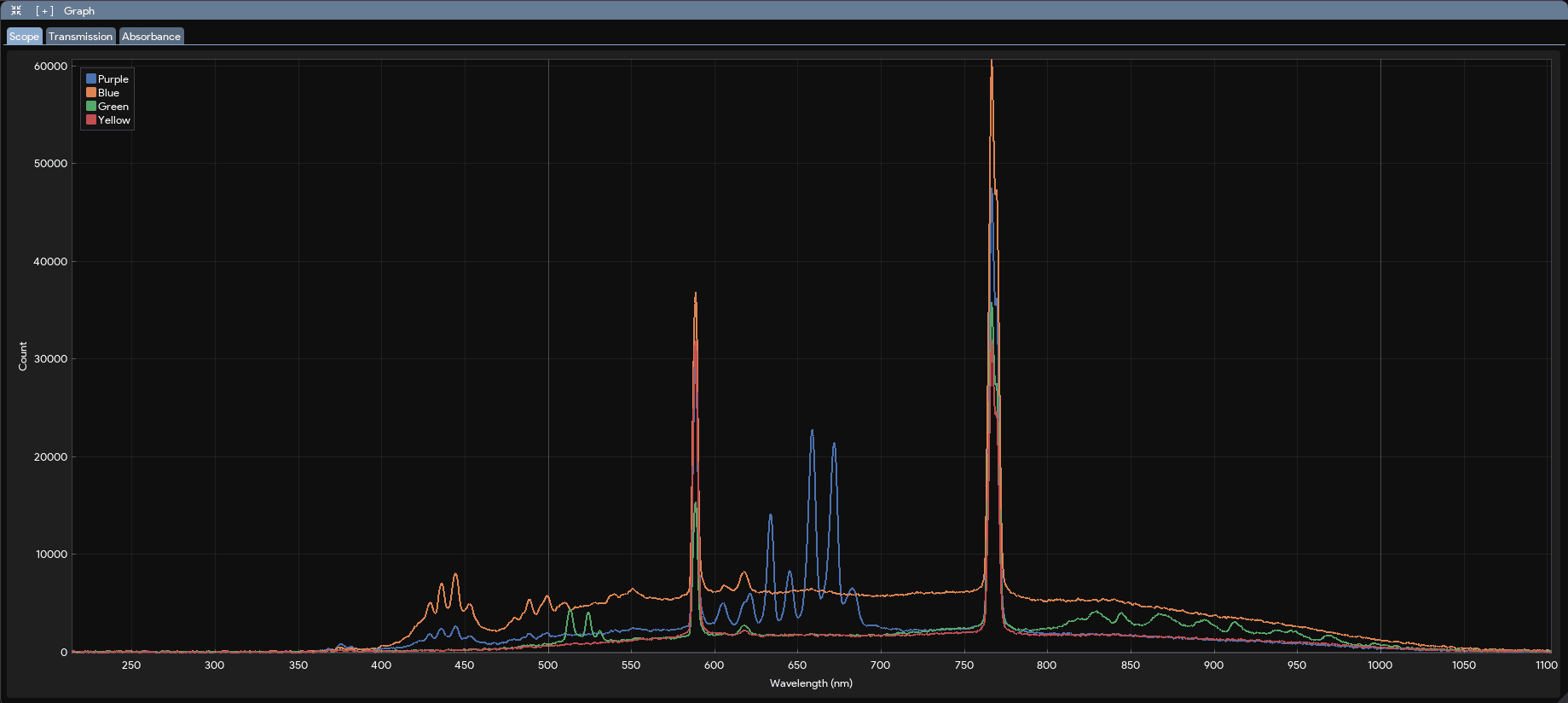Click the Green legend color swatch
The image size is (1568, 703).
coord(91,106)
